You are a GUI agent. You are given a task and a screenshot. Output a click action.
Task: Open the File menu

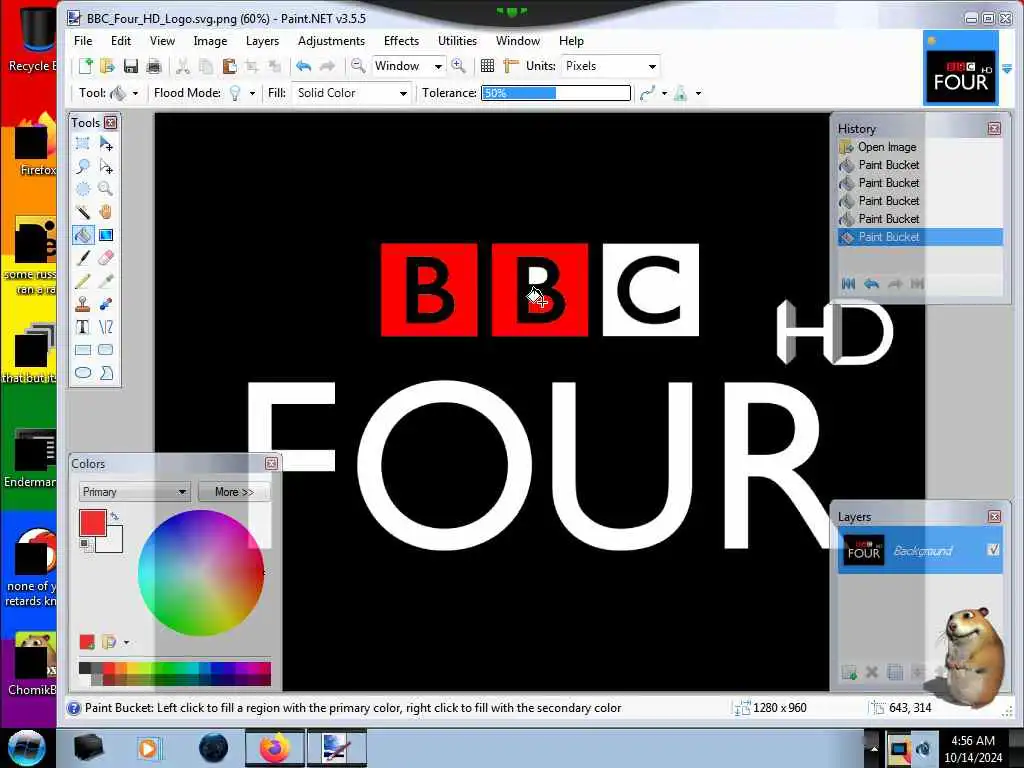pos(83,40)
